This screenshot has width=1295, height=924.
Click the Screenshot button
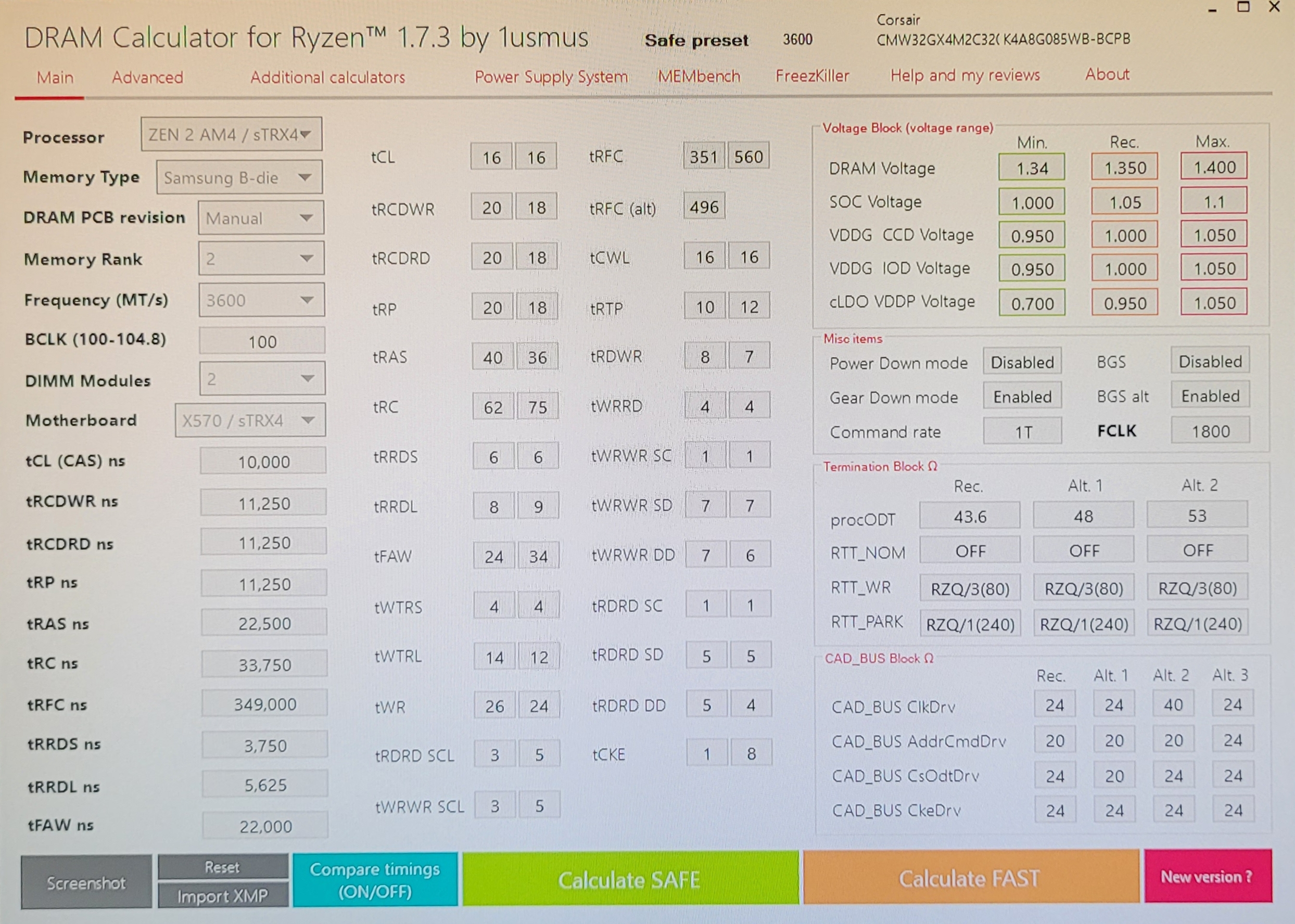(86, 882)
